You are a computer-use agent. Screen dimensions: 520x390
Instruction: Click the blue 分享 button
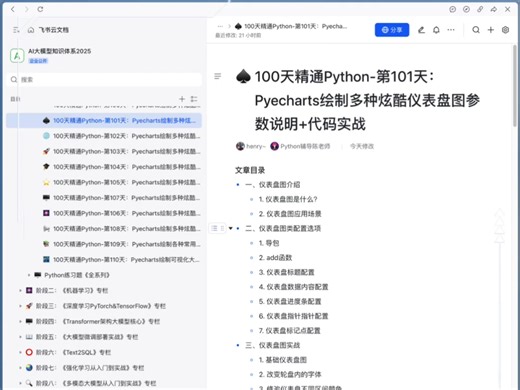(x=392, y=30)
